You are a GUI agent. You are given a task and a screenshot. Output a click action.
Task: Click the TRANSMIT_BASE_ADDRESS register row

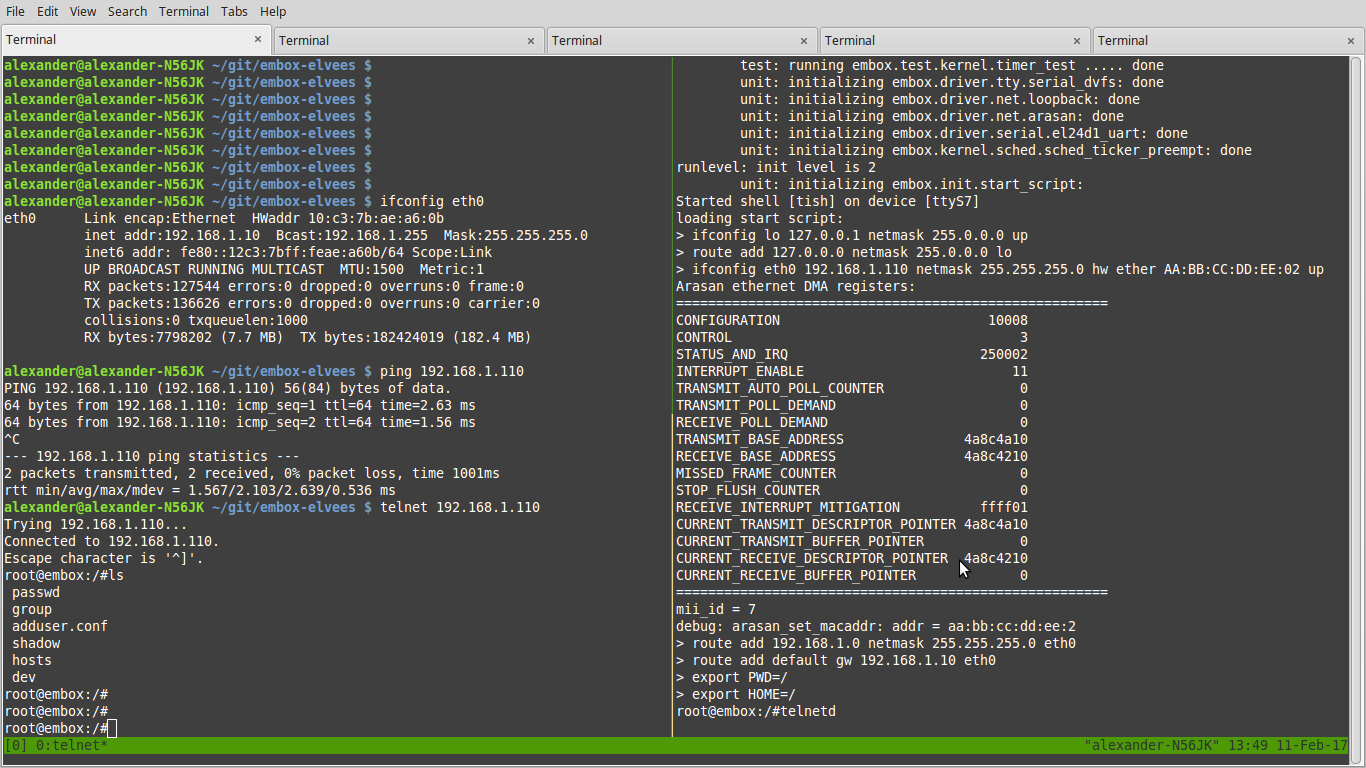(852, 439)
